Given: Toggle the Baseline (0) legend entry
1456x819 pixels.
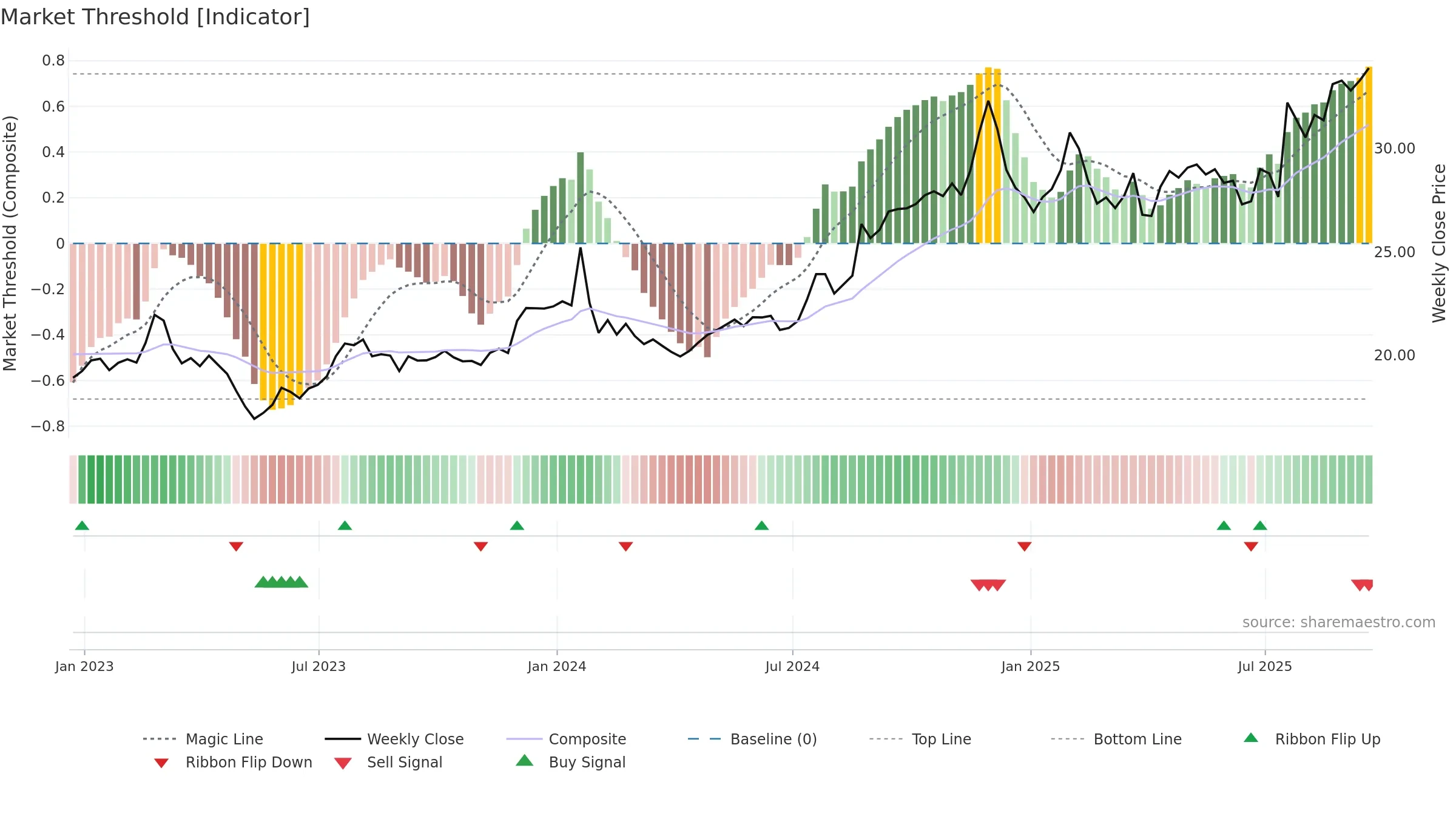Looking at the screenshot, I should point(752,739).
